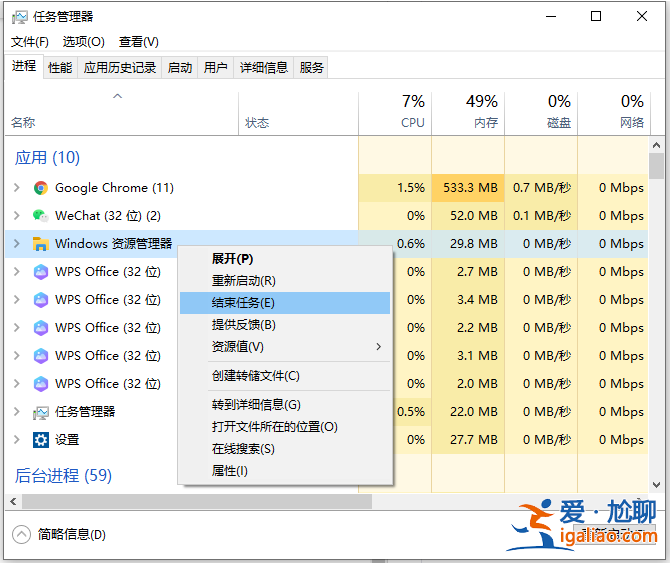Click the 应用 (10) group heading
Image resolution: width=670 pixels, height=563 pixels.
click(x=47, y=158)
